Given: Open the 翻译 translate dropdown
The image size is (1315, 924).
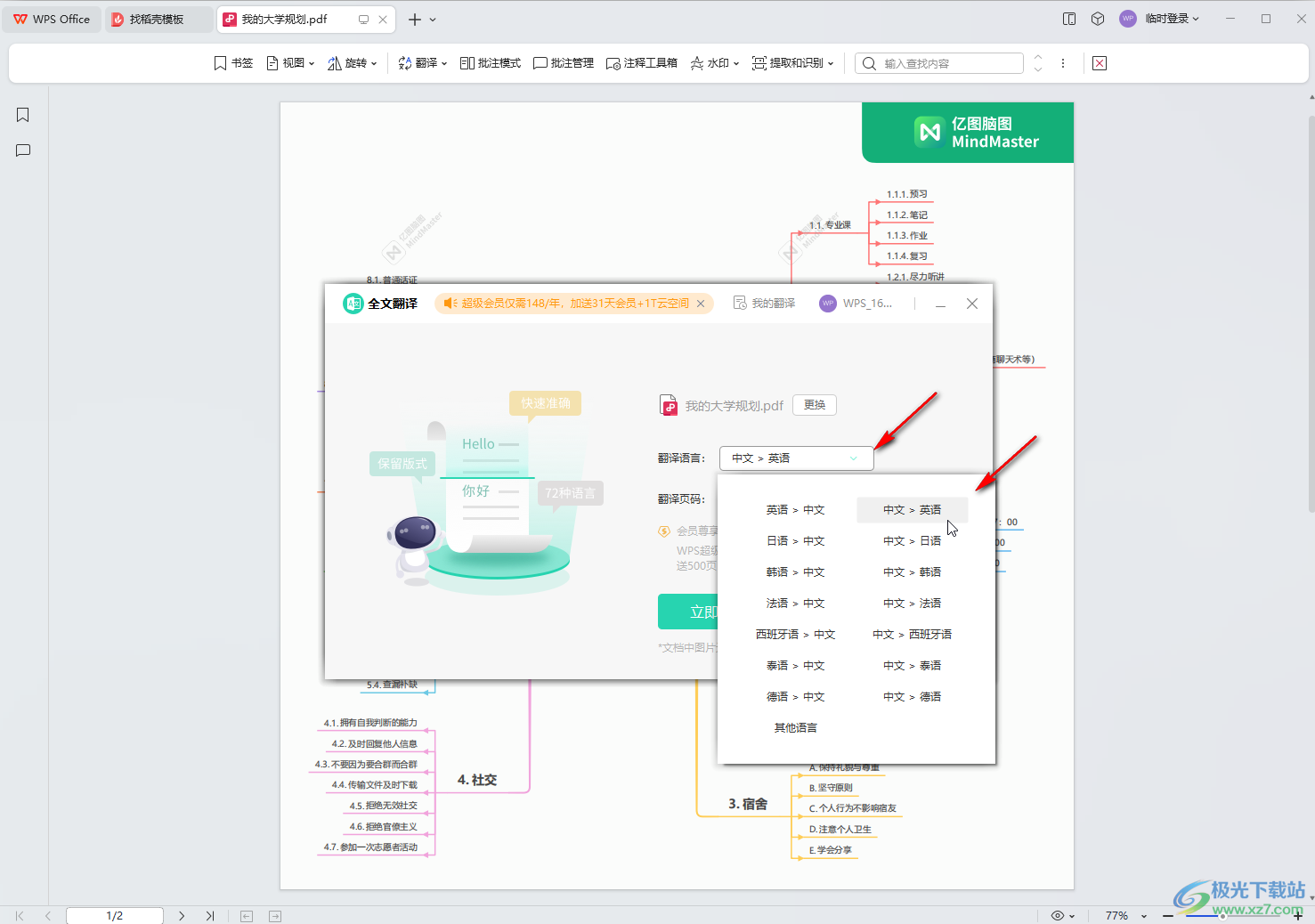Looking at the screenshot, I should (423, 63).
